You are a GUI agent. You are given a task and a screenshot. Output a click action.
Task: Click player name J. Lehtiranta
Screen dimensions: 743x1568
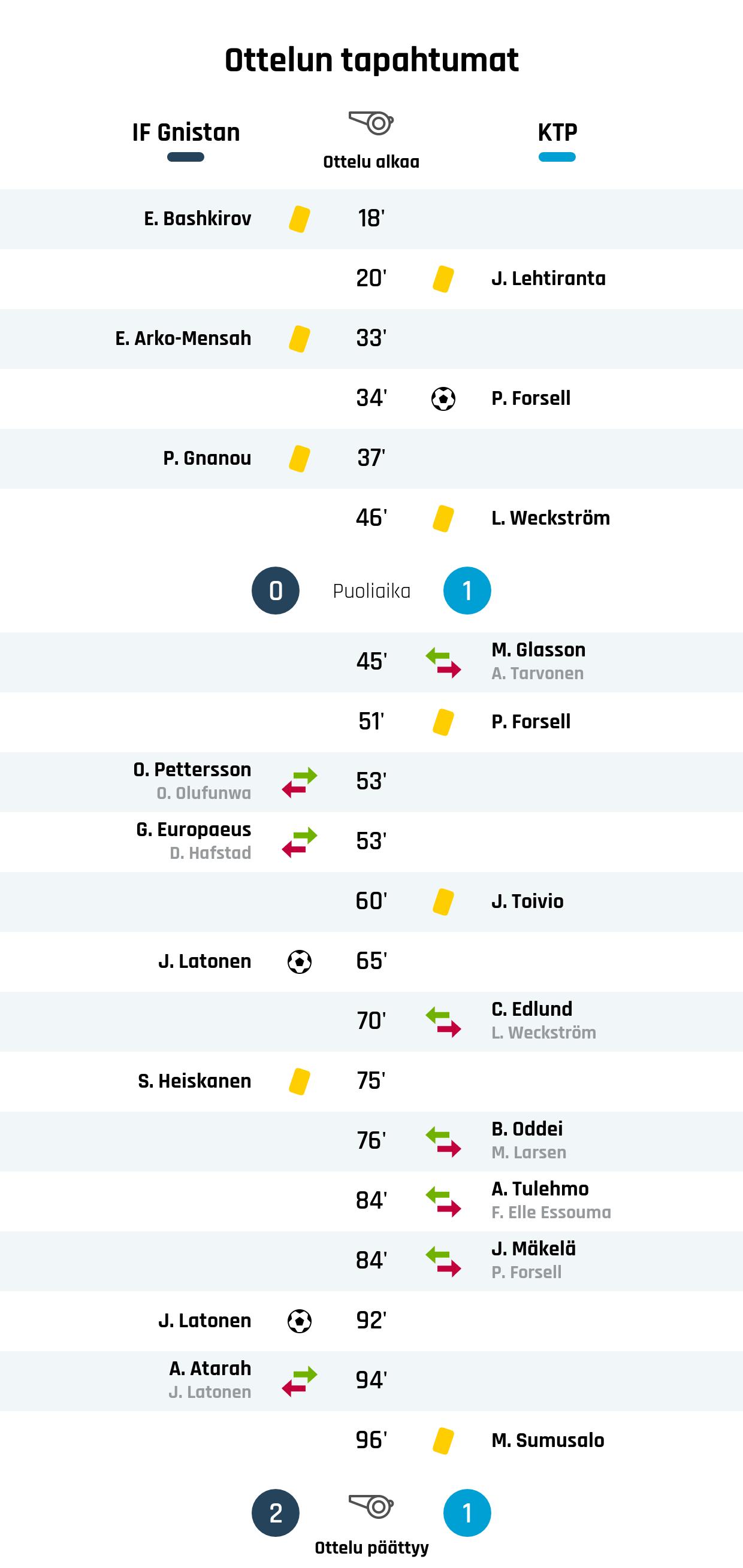point(548,278)
